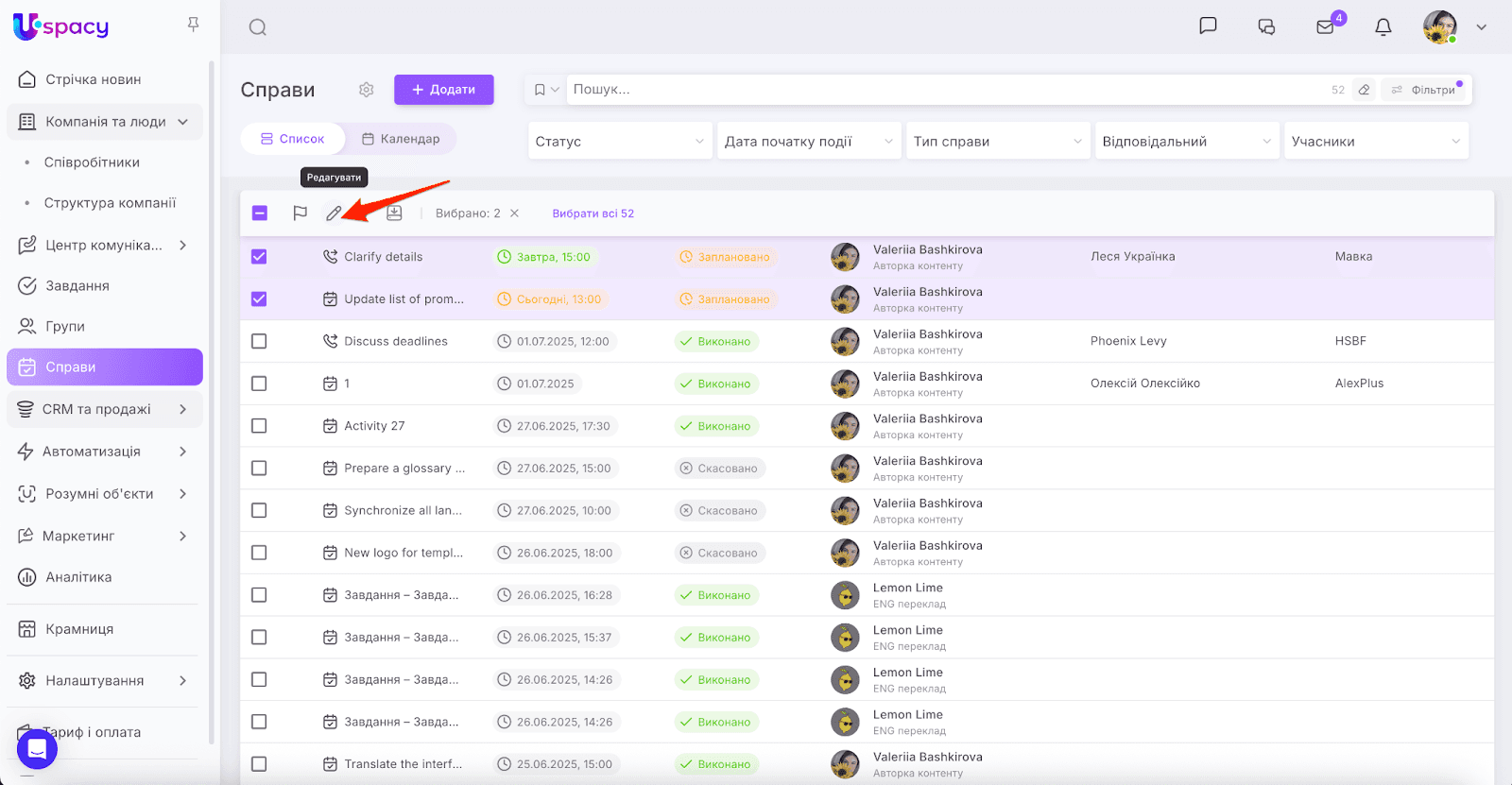Viewport: 1512px width, 785px height.
Task: Click the Вибрати всі 52 link
Action: [x=593, y=213]
